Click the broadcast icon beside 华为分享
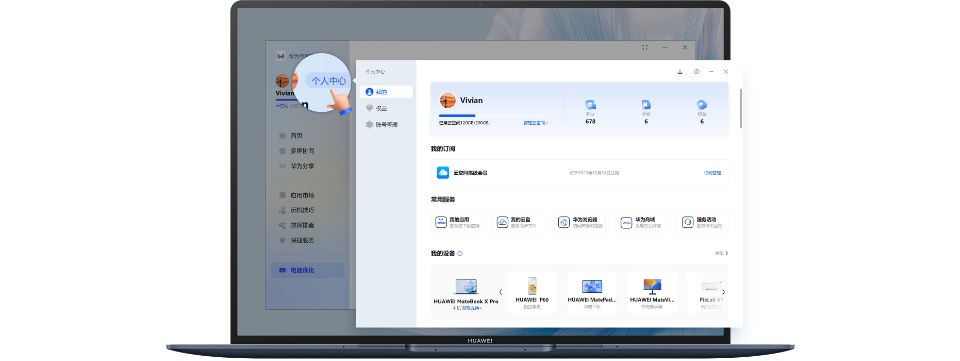This screenshot has width=960, height=361. coord(282,166)
